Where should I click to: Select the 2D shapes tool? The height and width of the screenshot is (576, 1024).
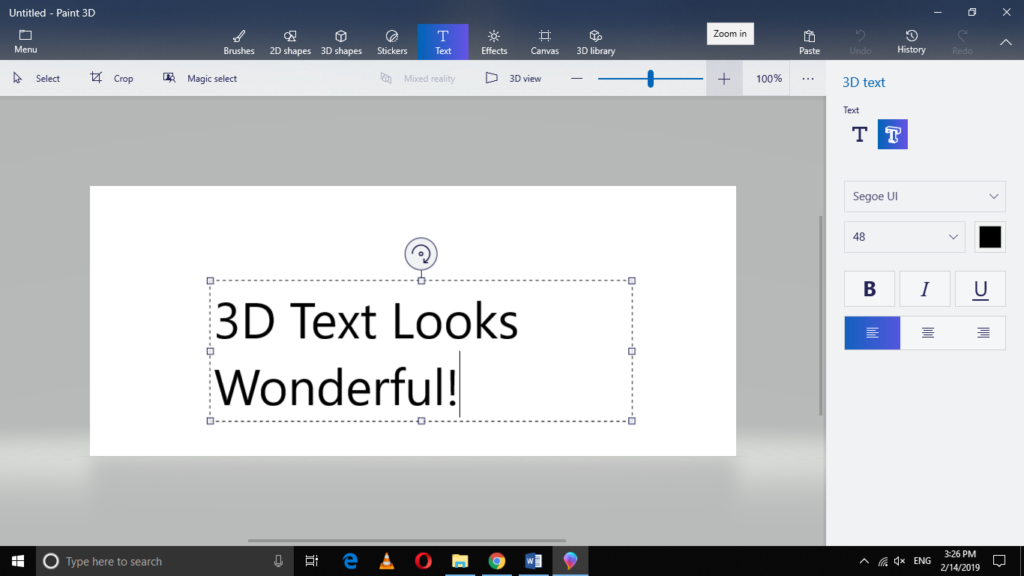[290, 42]
